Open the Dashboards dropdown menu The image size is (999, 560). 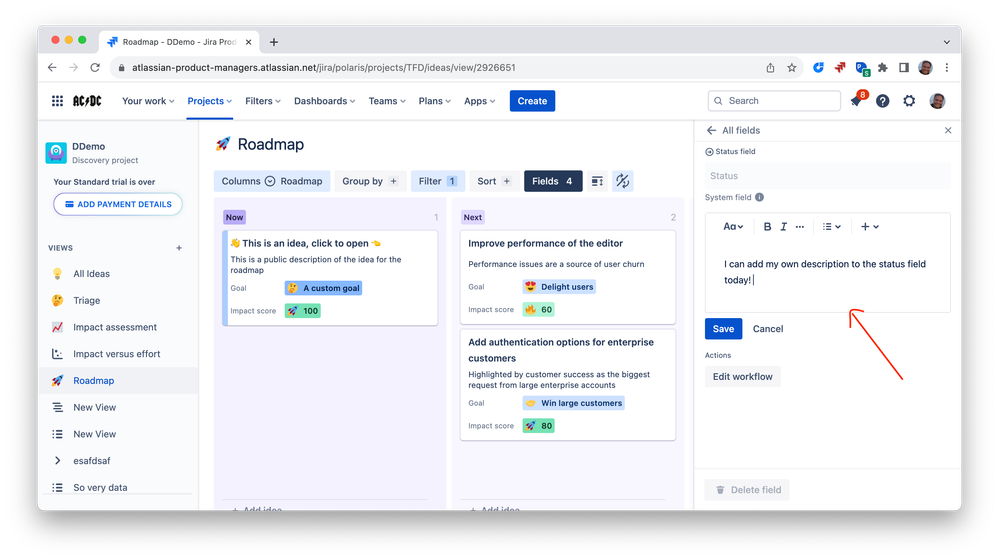(324, 101)
